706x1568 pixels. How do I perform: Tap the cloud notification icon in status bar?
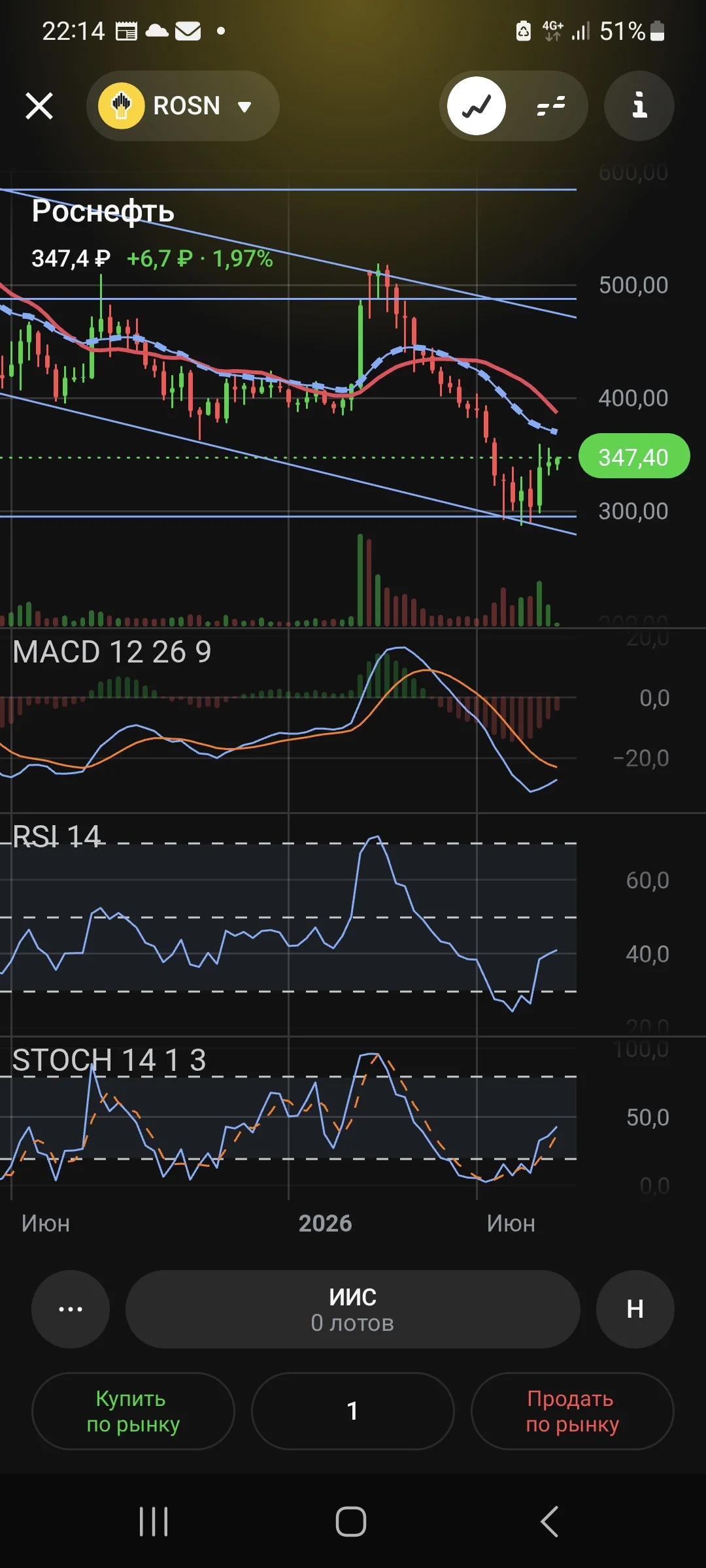coord(157,30)
